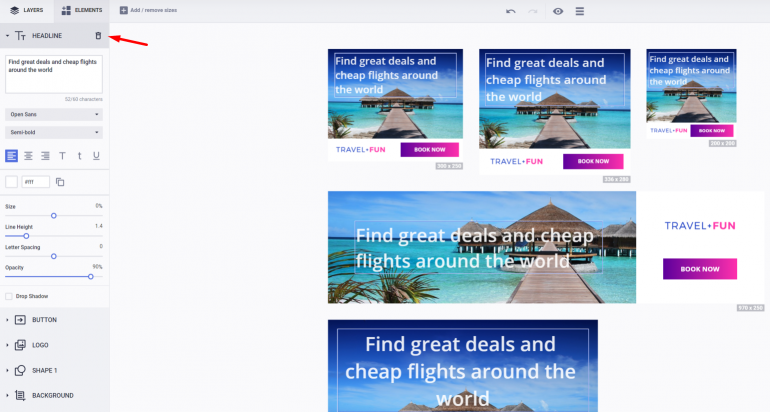Align headline text to center
Image resolution: width=770 pixels, height=412 pixels.
pyautogui.click(x=28, y=156)
